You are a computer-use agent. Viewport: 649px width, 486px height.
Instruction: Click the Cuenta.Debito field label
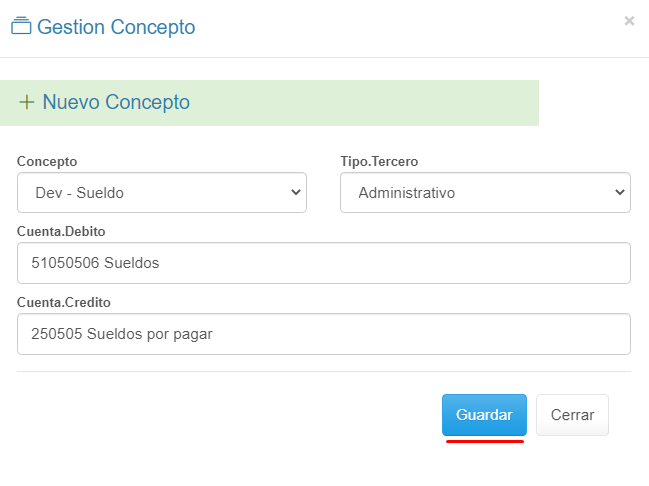click(x=61, y=231)
